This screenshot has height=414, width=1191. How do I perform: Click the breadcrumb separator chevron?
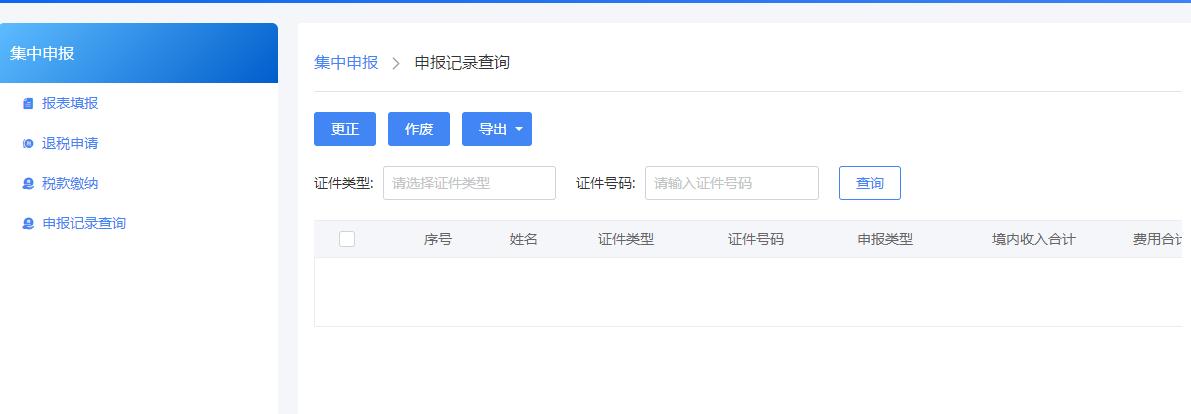tap(396, 63)
